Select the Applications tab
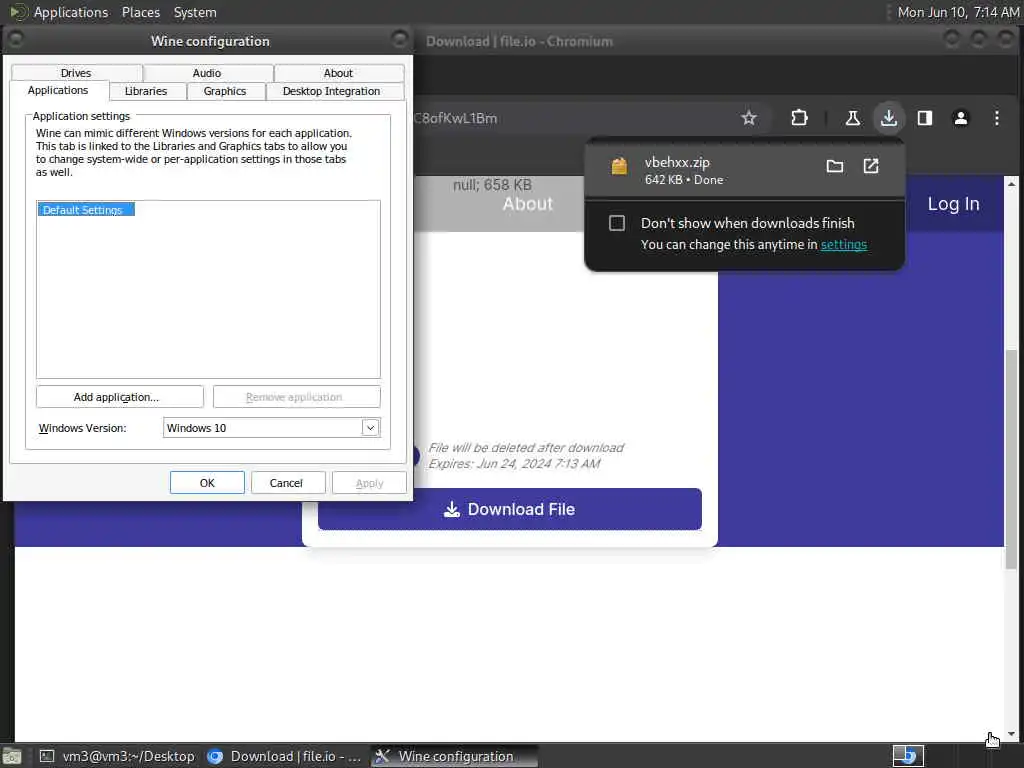Screen dimensions: 1024x768 58,90
